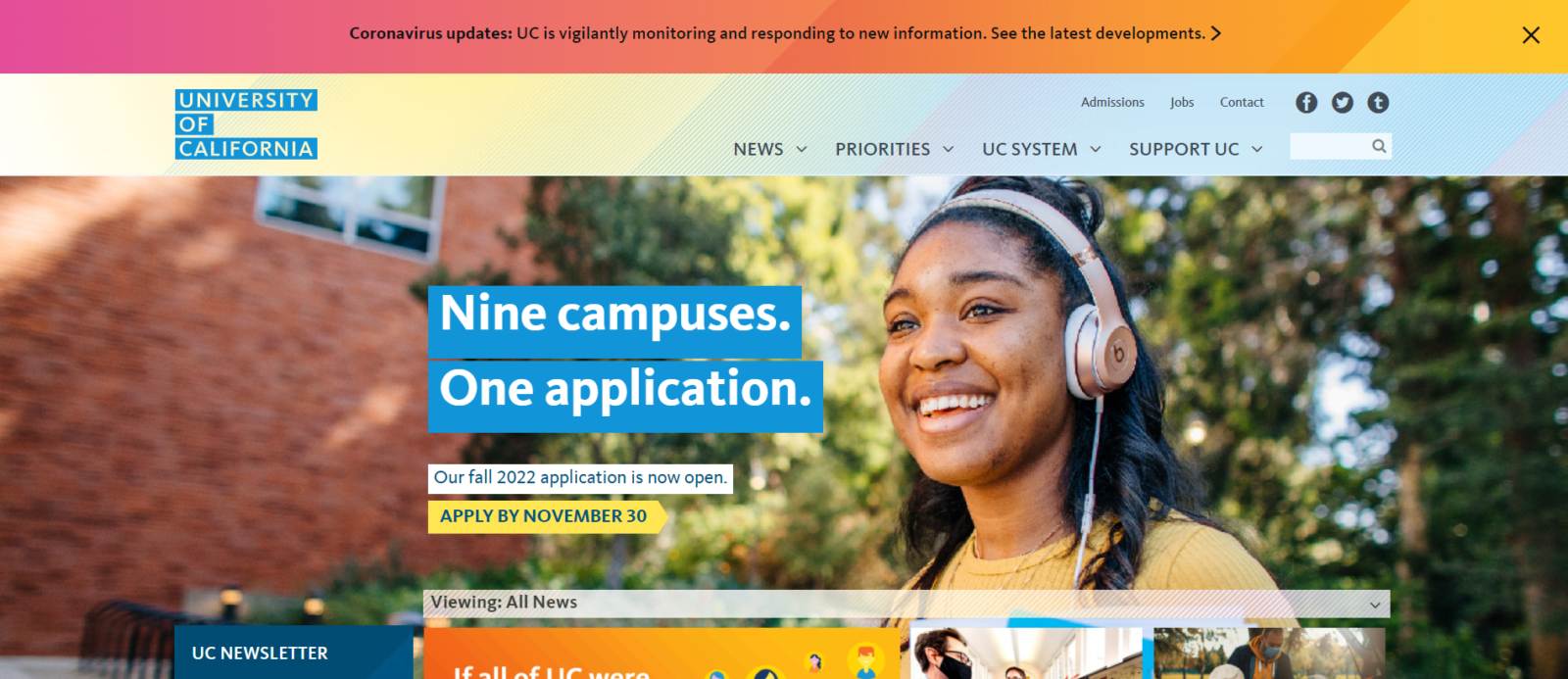This screenshot has width=1568, height=679.
Task: Open UC's Tumblr page icon
Action: click(x=1378, y=103)
